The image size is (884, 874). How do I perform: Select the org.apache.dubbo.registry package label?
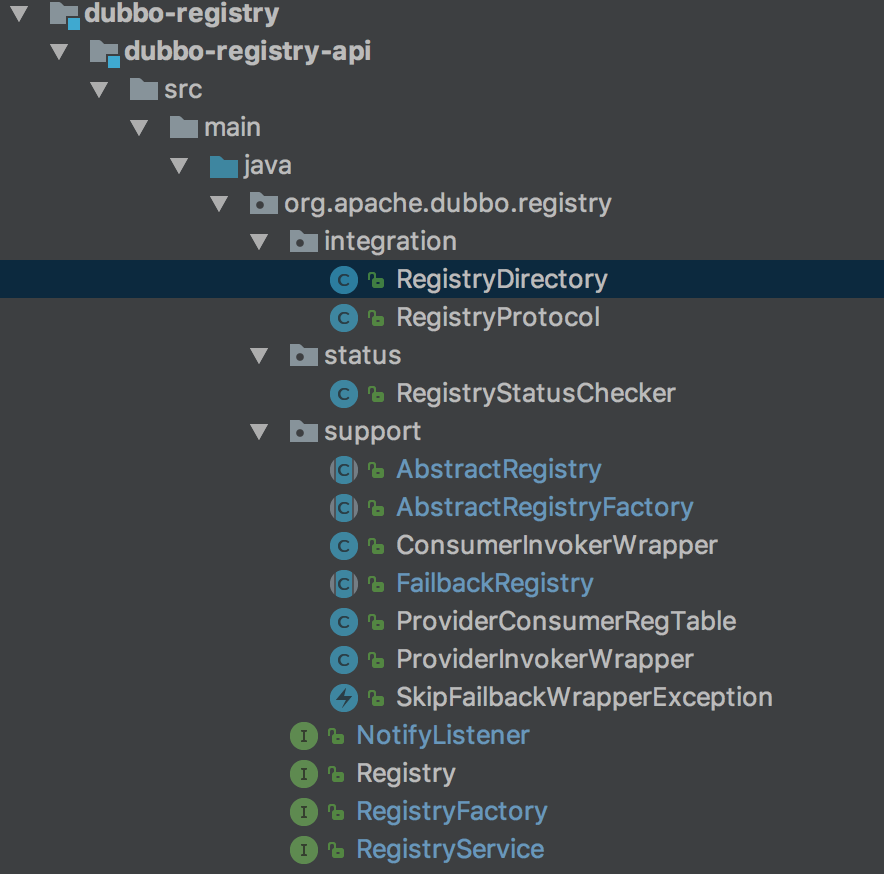click(448, 204)
